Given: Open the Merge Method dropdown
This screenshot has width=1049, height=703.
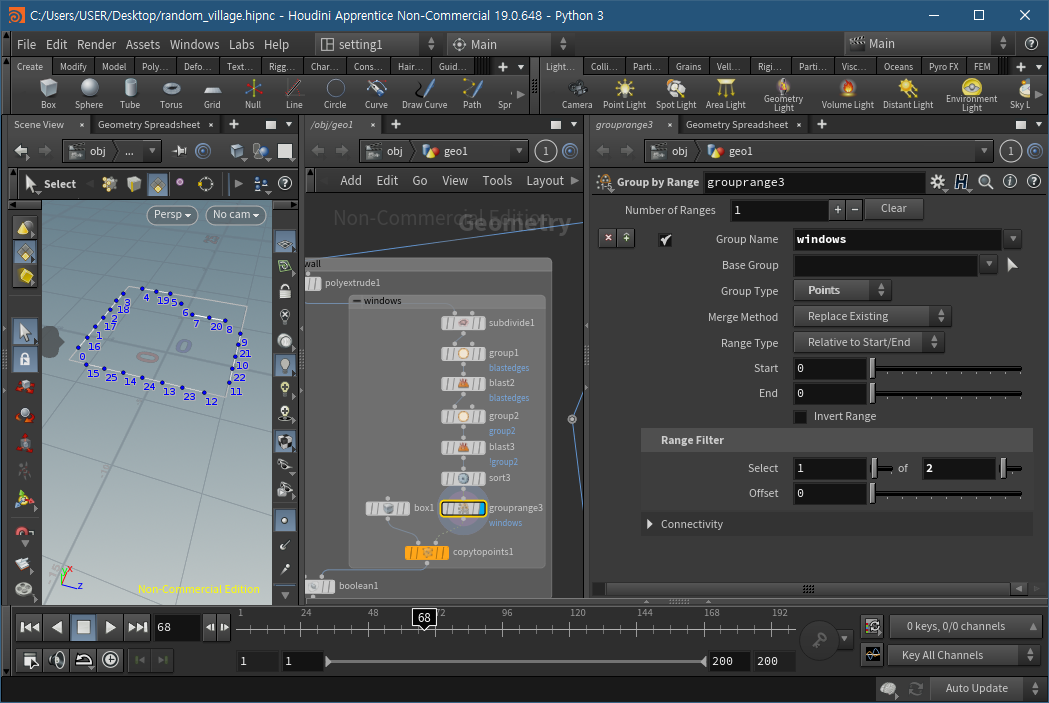Looking at the screenshot, I should point(872,316).
